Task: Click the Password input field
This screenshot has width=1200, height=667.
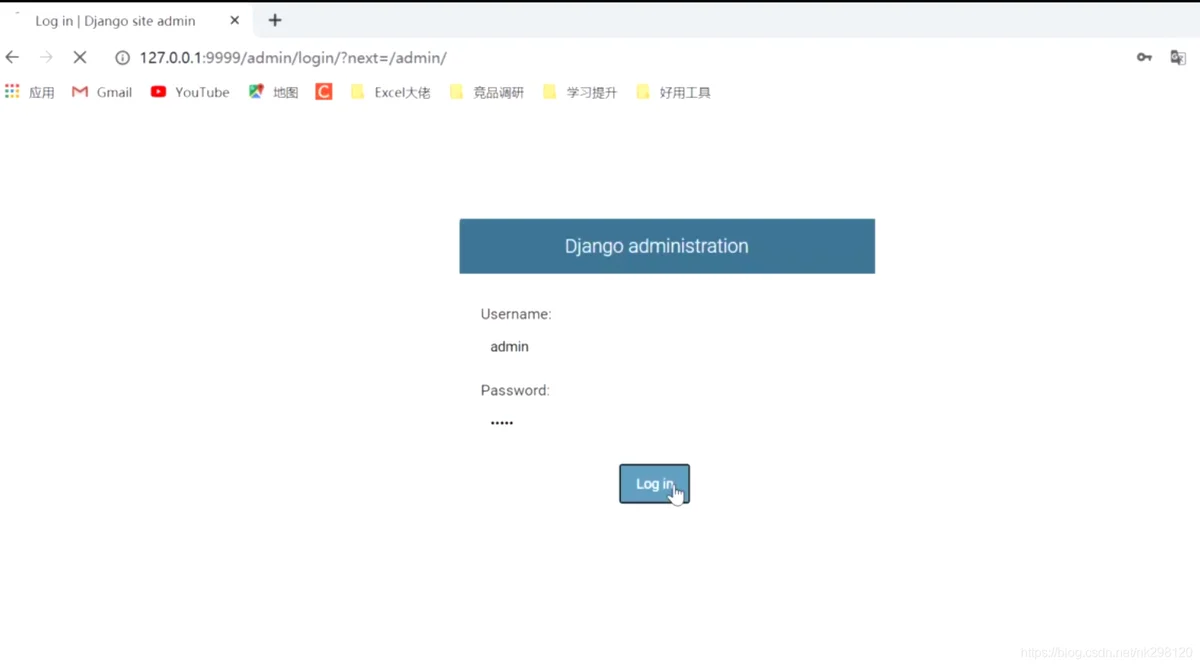Action: point(667,423)
